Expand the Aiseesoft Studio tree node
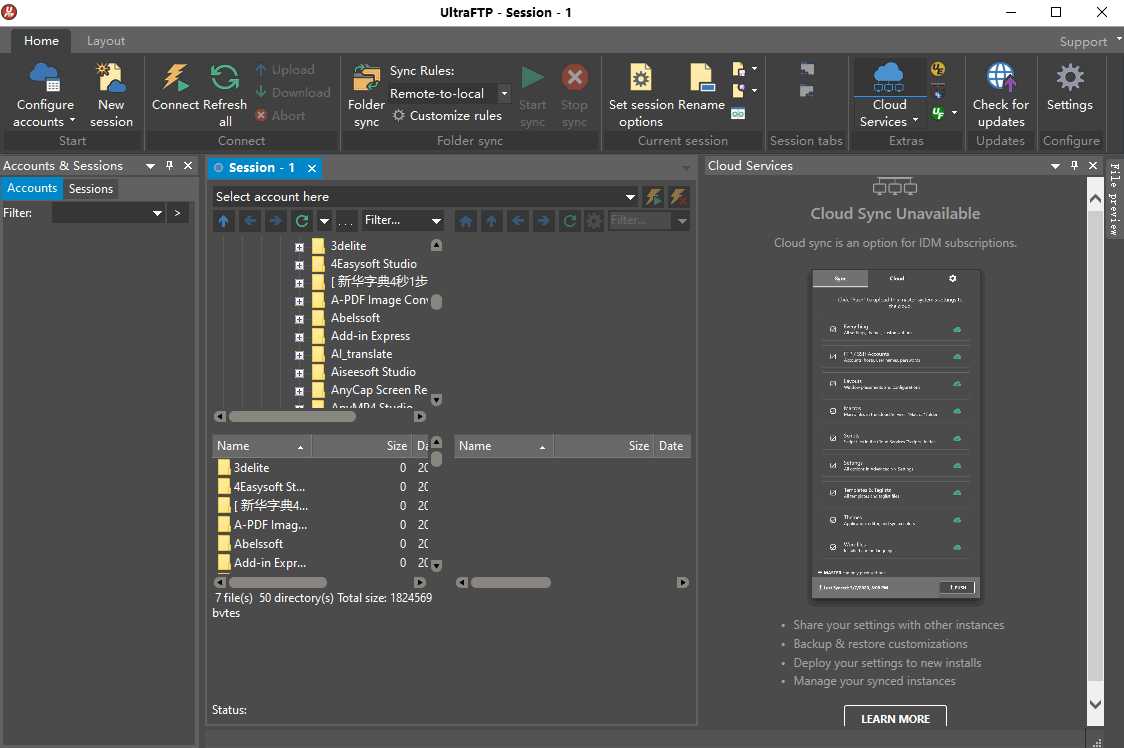 pyautogui.click(x=300, y=373)
